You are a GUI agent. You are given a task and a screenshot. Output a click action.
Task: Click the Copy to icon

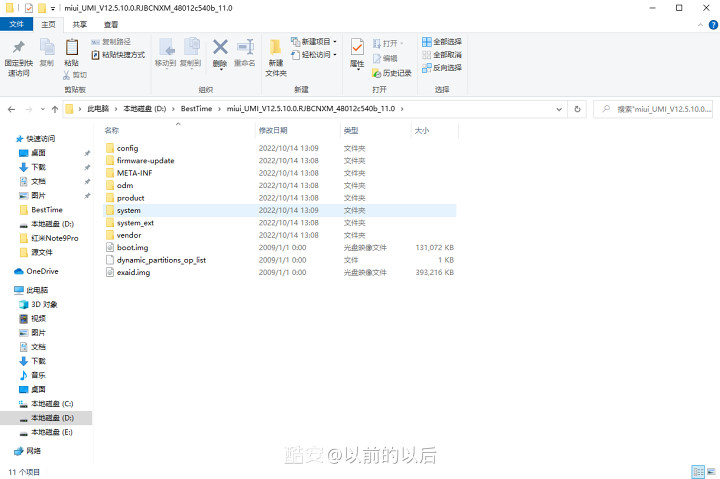click(191, 47)
